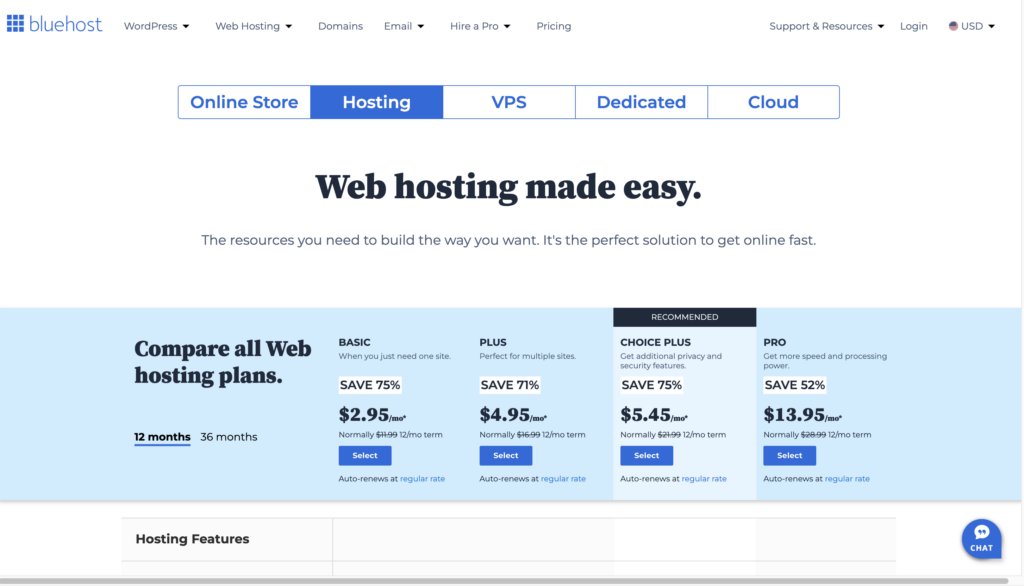Screen dimensions: 1024x586
Task: Open the Dedicated tab
Action: [641, 102]
